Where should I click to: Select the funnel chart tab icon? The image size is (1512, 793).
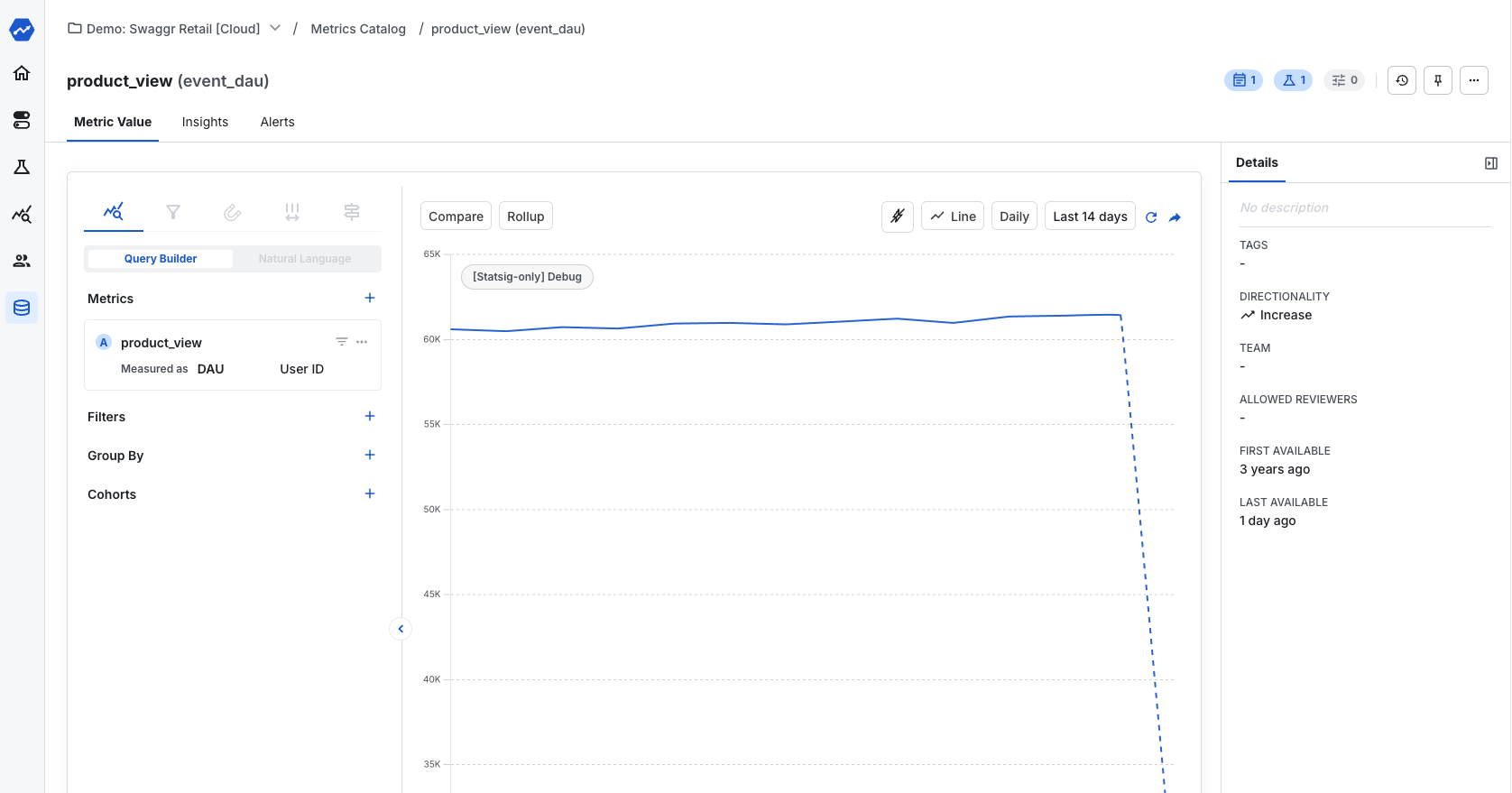click(173, 212)
